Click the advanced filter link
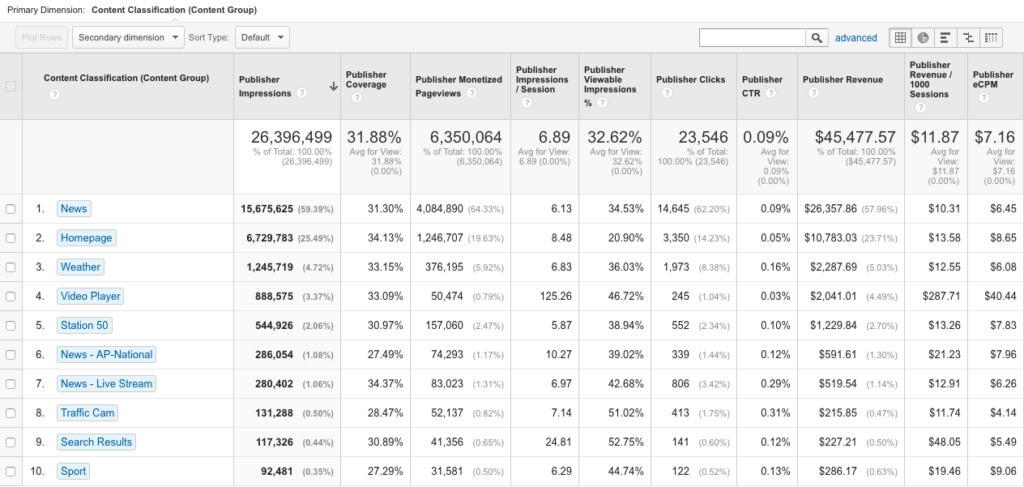1024x487 pixels. (x=856, y=38)
